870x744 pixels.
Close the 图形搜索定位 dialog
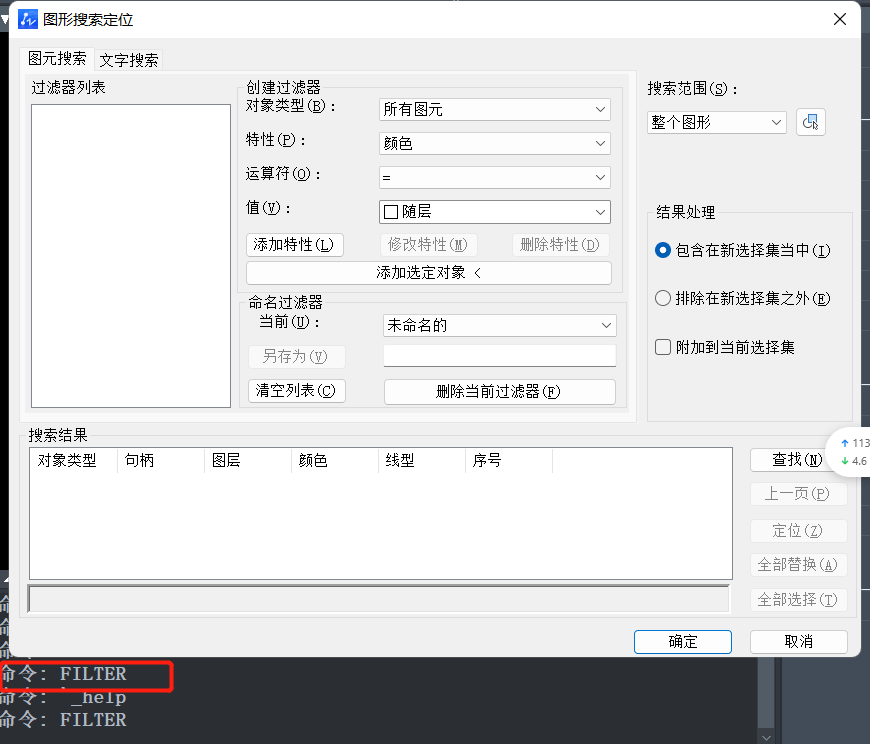click(839, 19)
